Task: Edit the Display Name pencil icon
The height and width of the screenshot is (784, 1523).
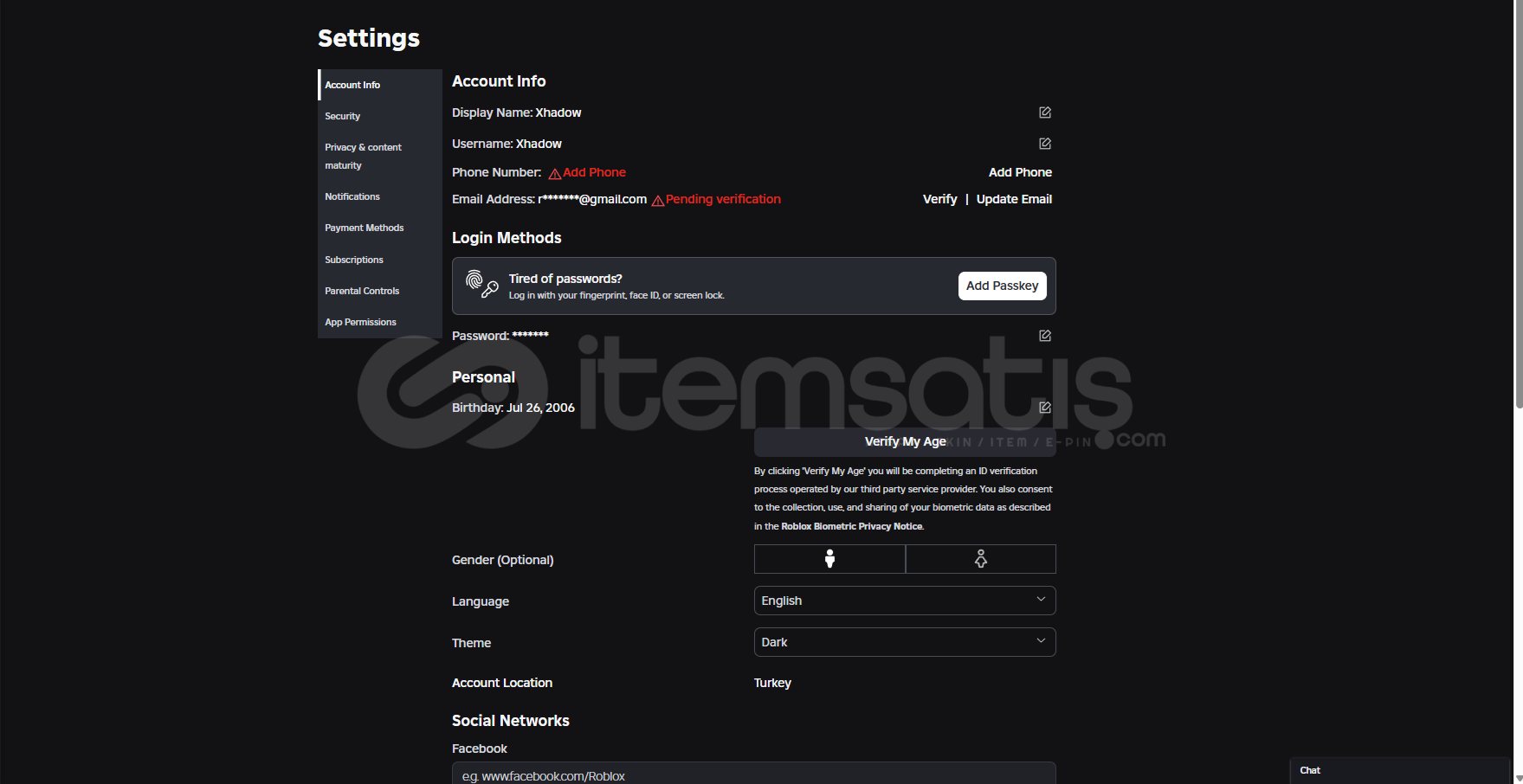Action: pyautogui.click(x=1045, y=112)
